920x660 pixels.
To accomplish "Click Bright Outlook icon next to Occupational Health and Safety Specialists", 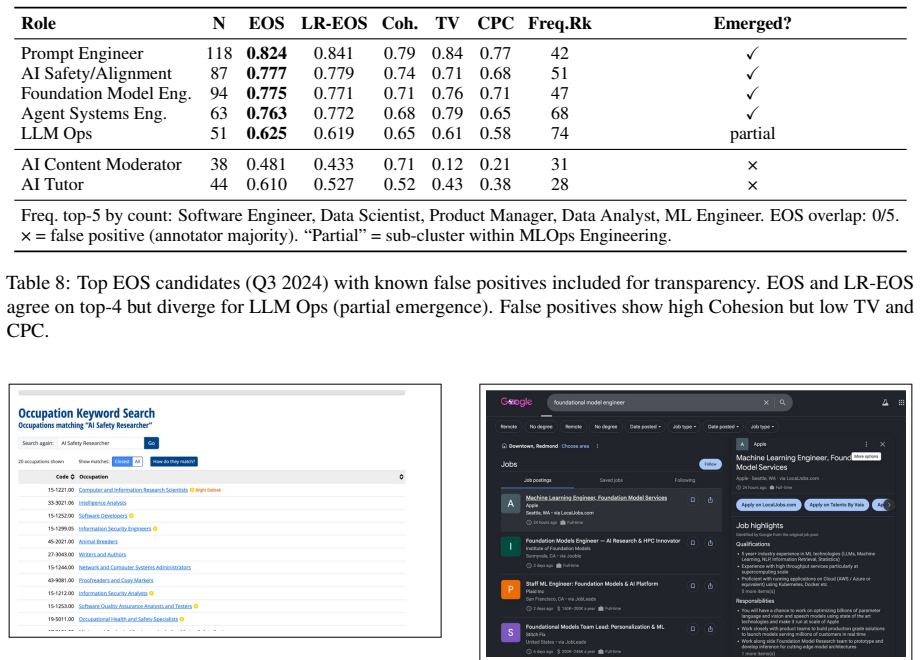I will [x=182, y=619].
